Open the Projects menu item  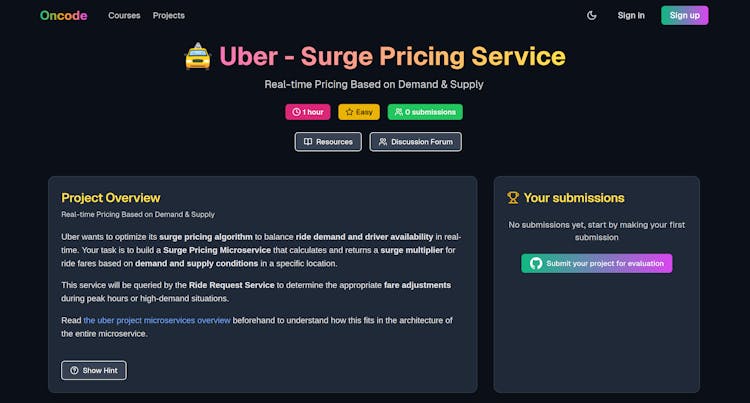coord(169,15)
